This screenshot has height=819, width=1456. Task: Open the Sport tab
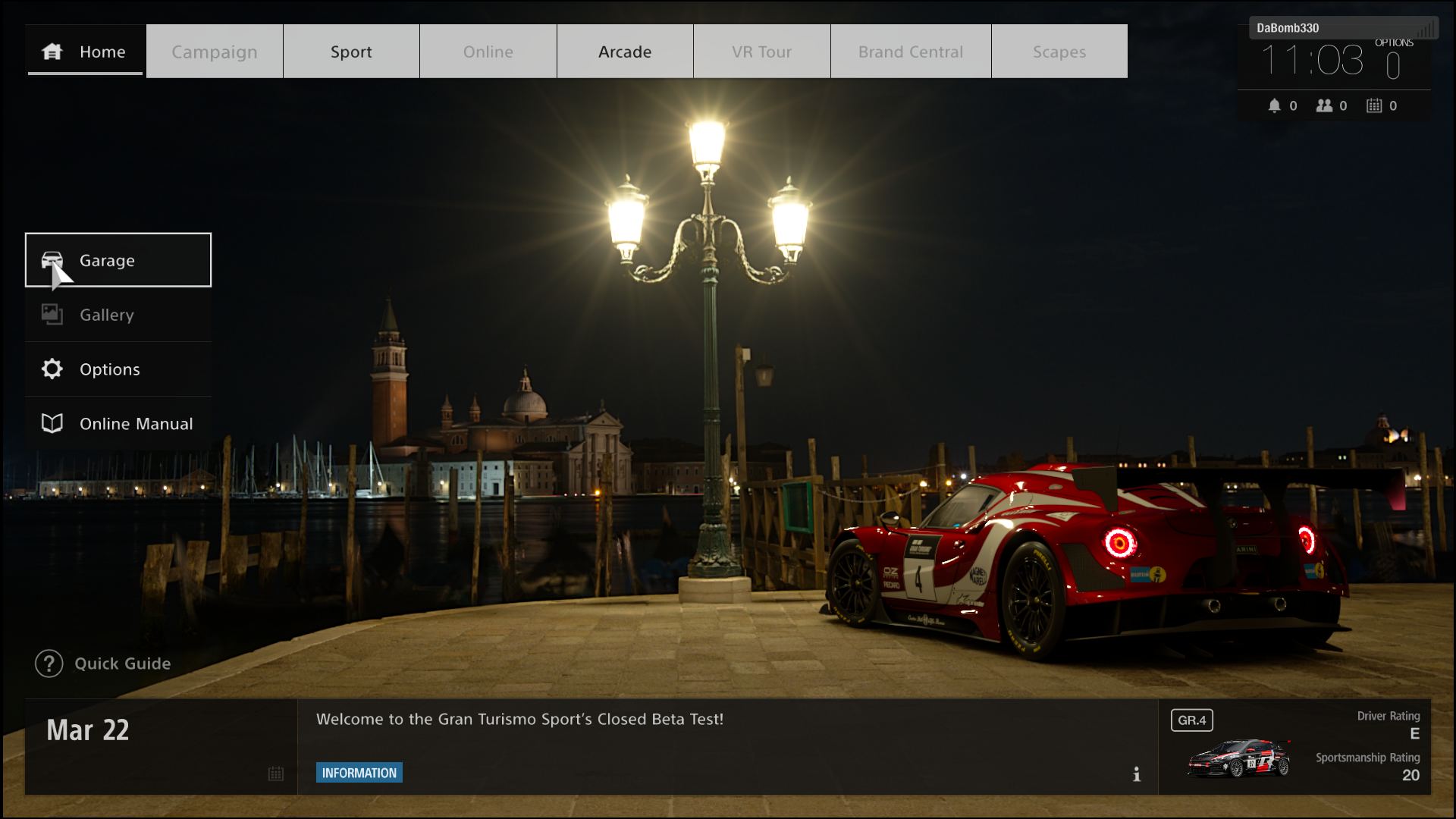point(351,51)
